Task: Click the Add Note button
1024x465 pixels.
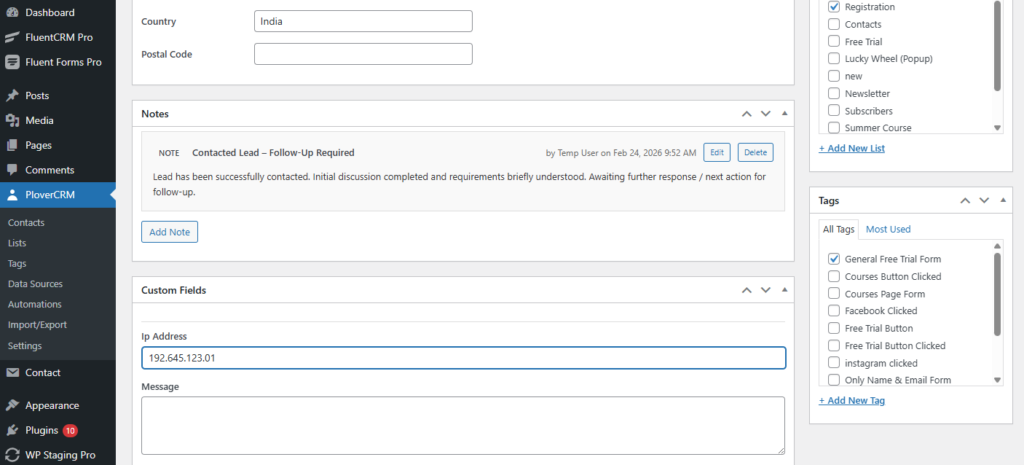Action: 169,232
